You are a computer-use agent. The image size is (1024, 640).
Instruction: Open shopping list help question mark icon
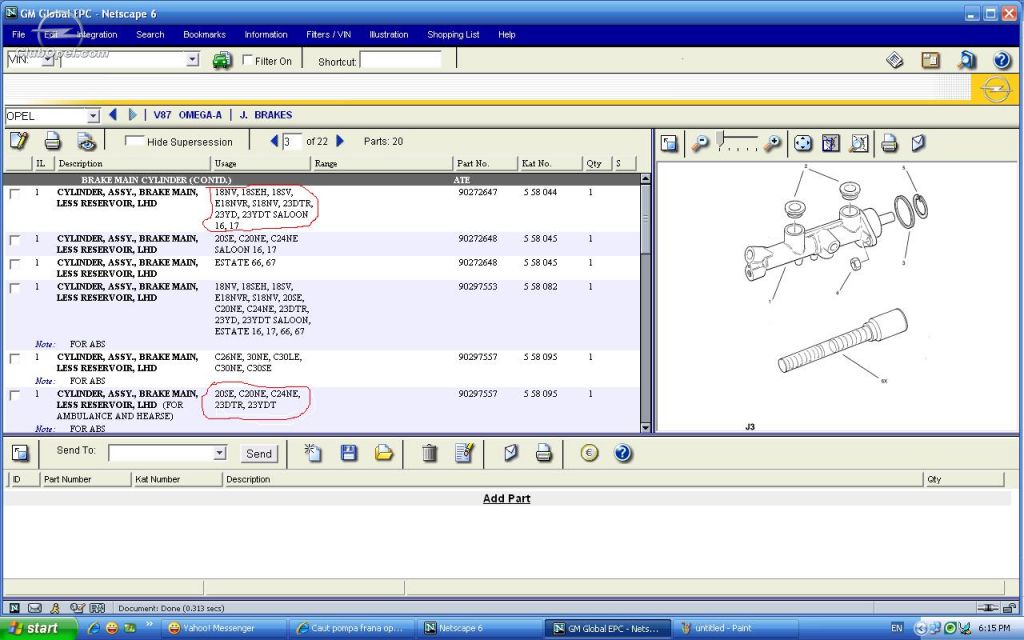tap(623, 453)
